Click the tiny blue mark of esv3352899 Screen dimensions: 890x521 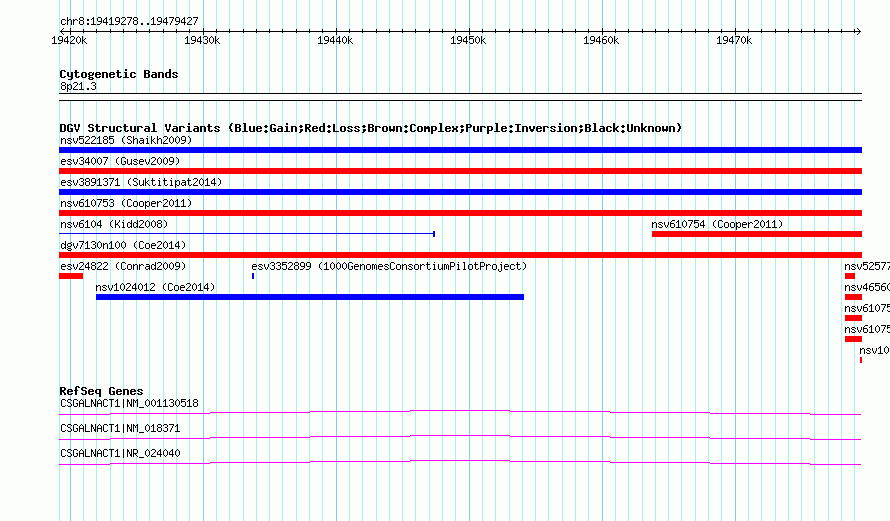[x=253, y=276]
